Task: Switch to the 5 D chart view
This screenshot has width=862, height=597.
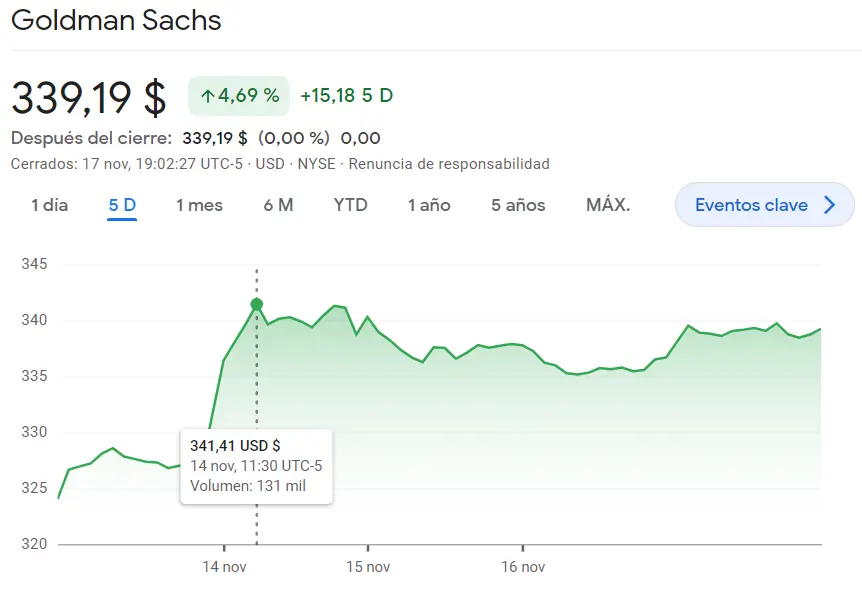Action: coord(120,204)
